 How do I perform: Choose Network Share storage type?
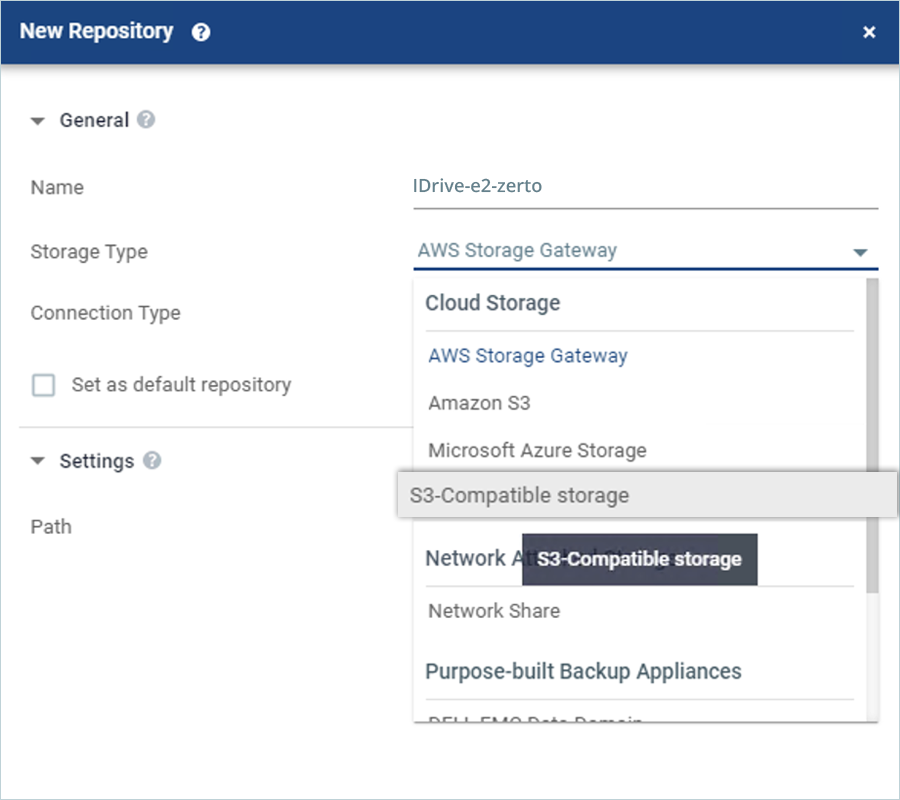[494, 611]
